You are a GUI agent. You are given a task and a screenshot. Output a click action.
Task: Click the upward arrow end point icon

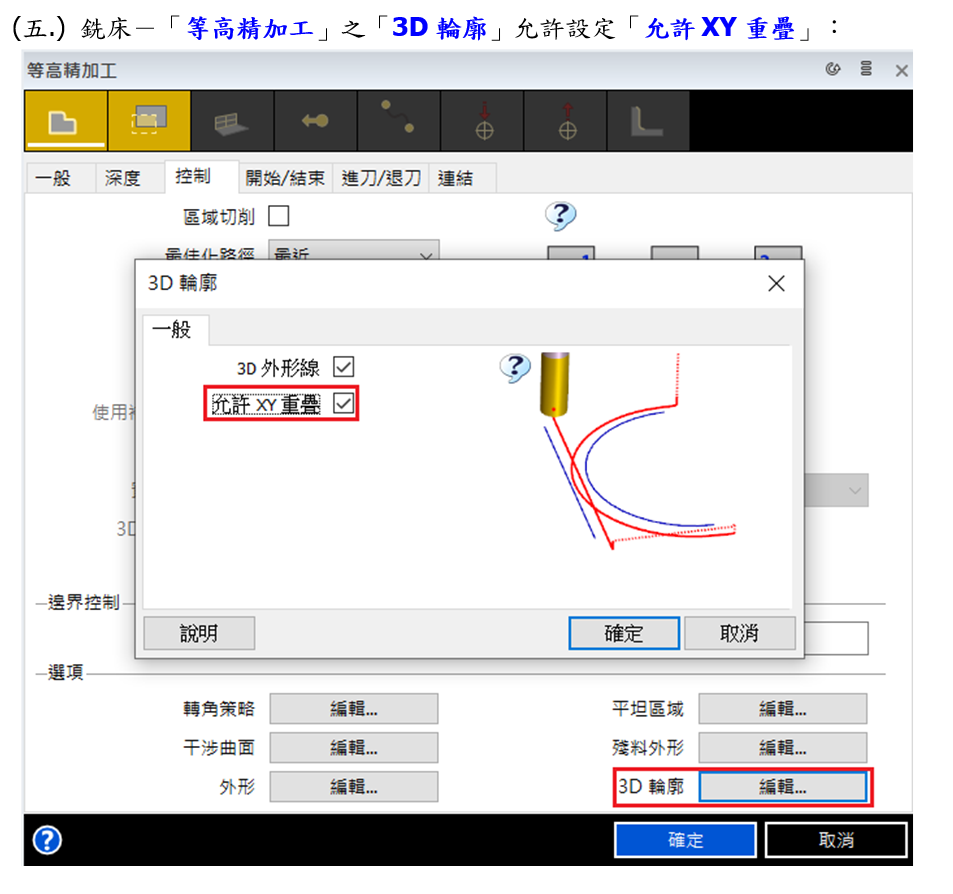(567, 121)
